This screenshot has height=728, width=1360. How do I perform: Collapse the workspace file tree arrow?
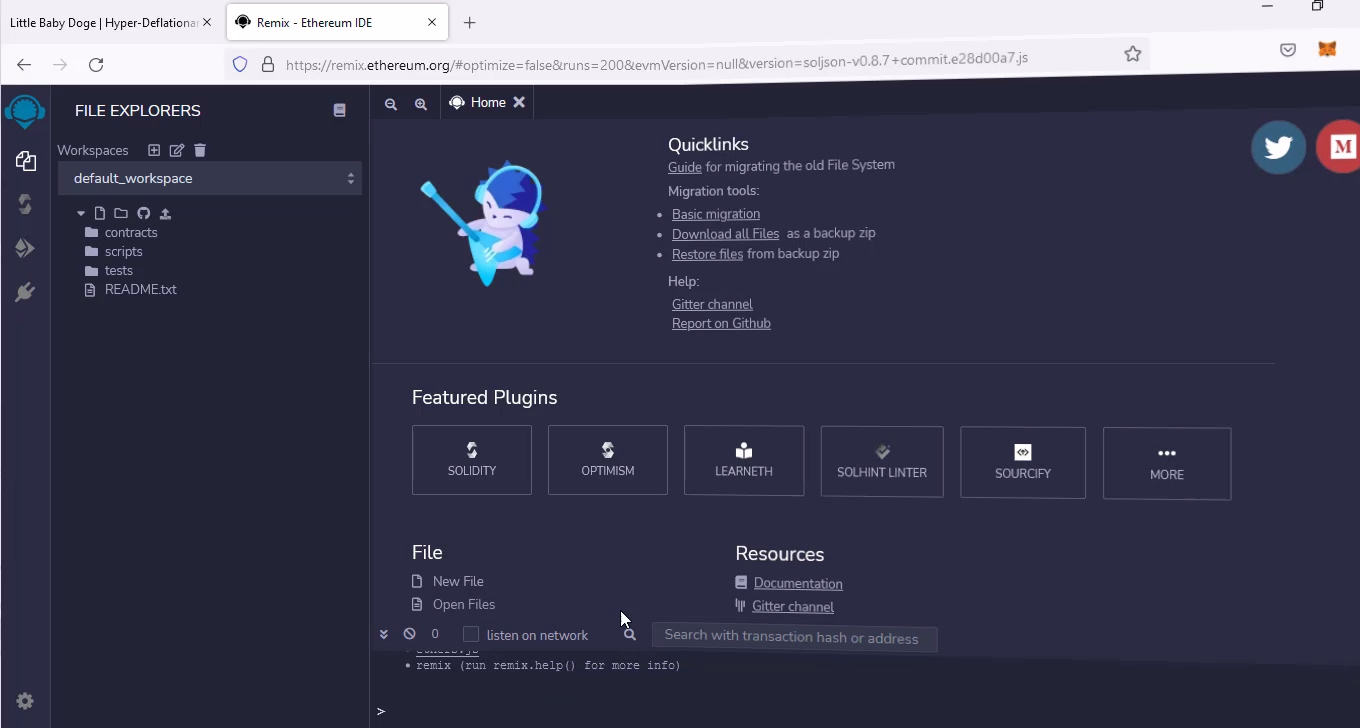[x=81, y=213]
